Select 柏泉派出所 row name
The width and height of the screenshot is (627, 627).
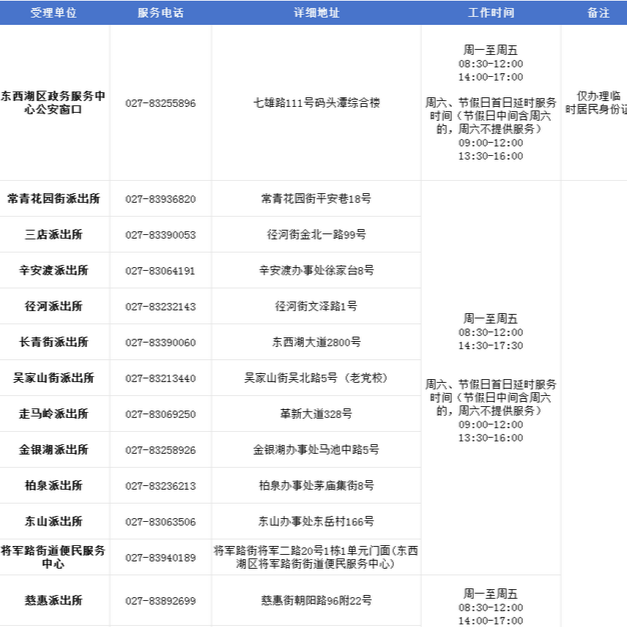point(54,485)
